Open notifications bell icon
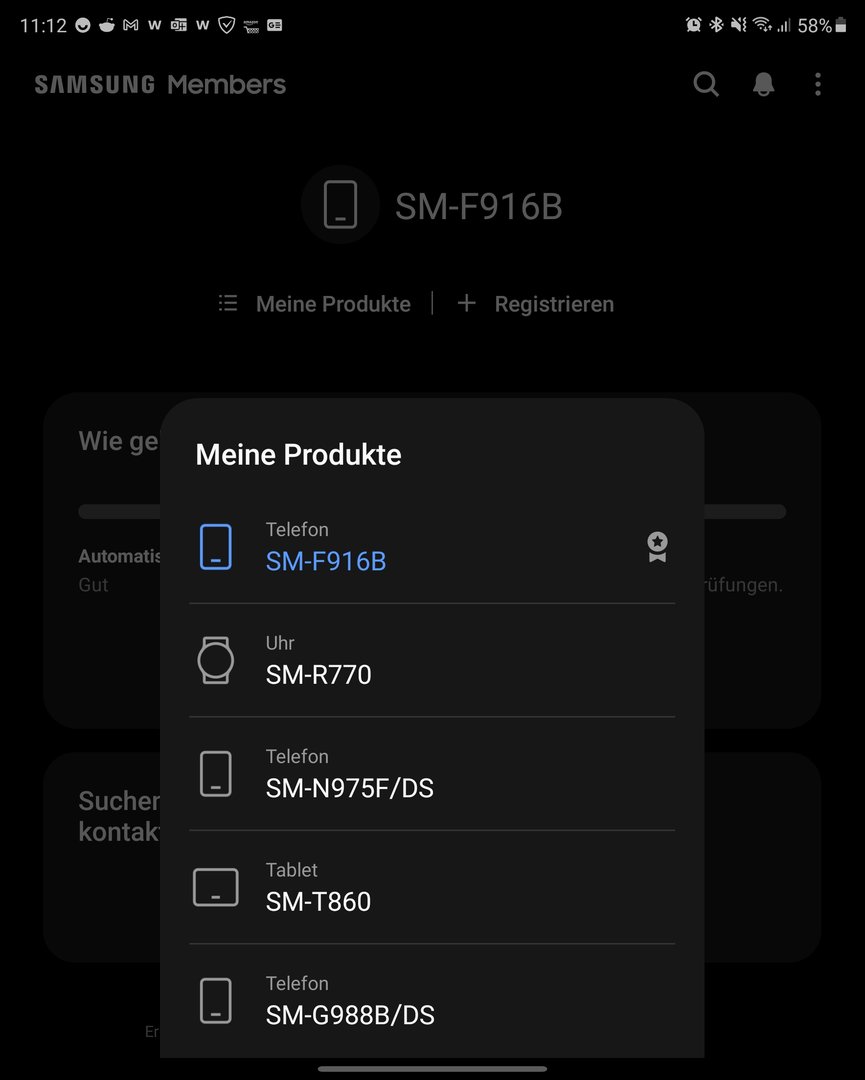This screenshot has width=865, height=1080. click(763, 84)
